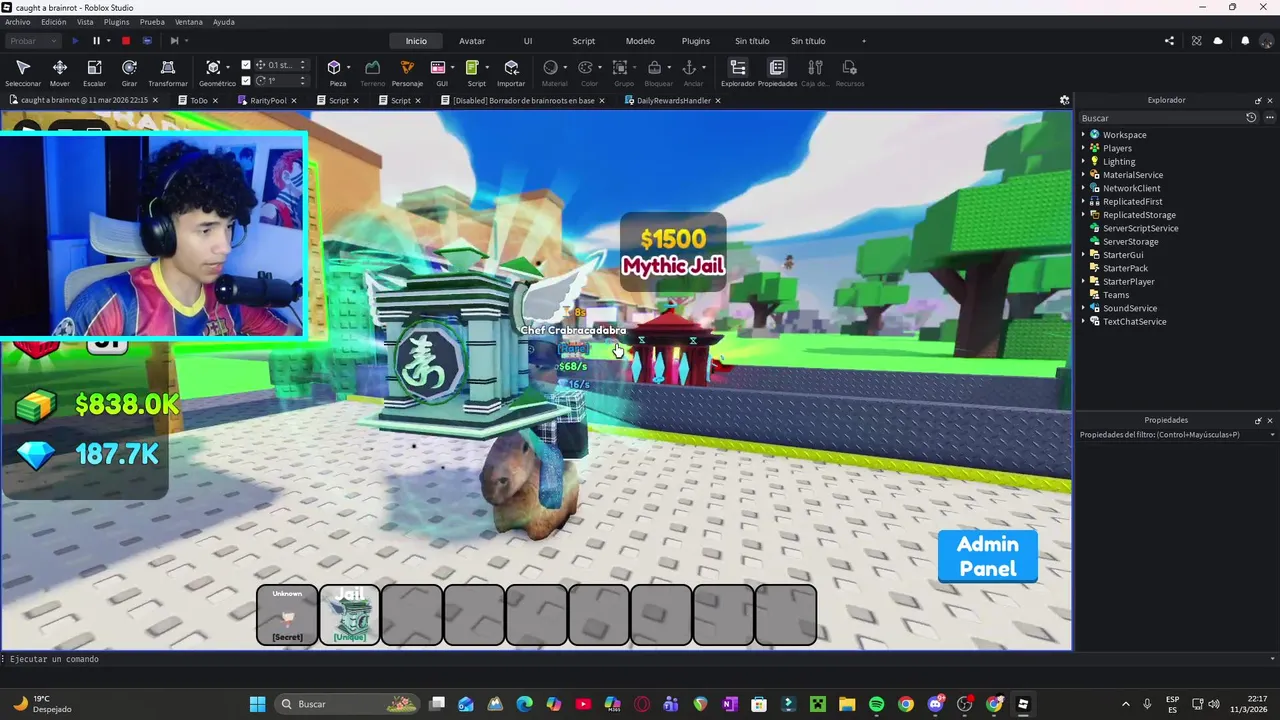Open the Ventana menu
The height and width of the screenshot is (720, 1280).
pyautogui.click(x=188, y=22)
